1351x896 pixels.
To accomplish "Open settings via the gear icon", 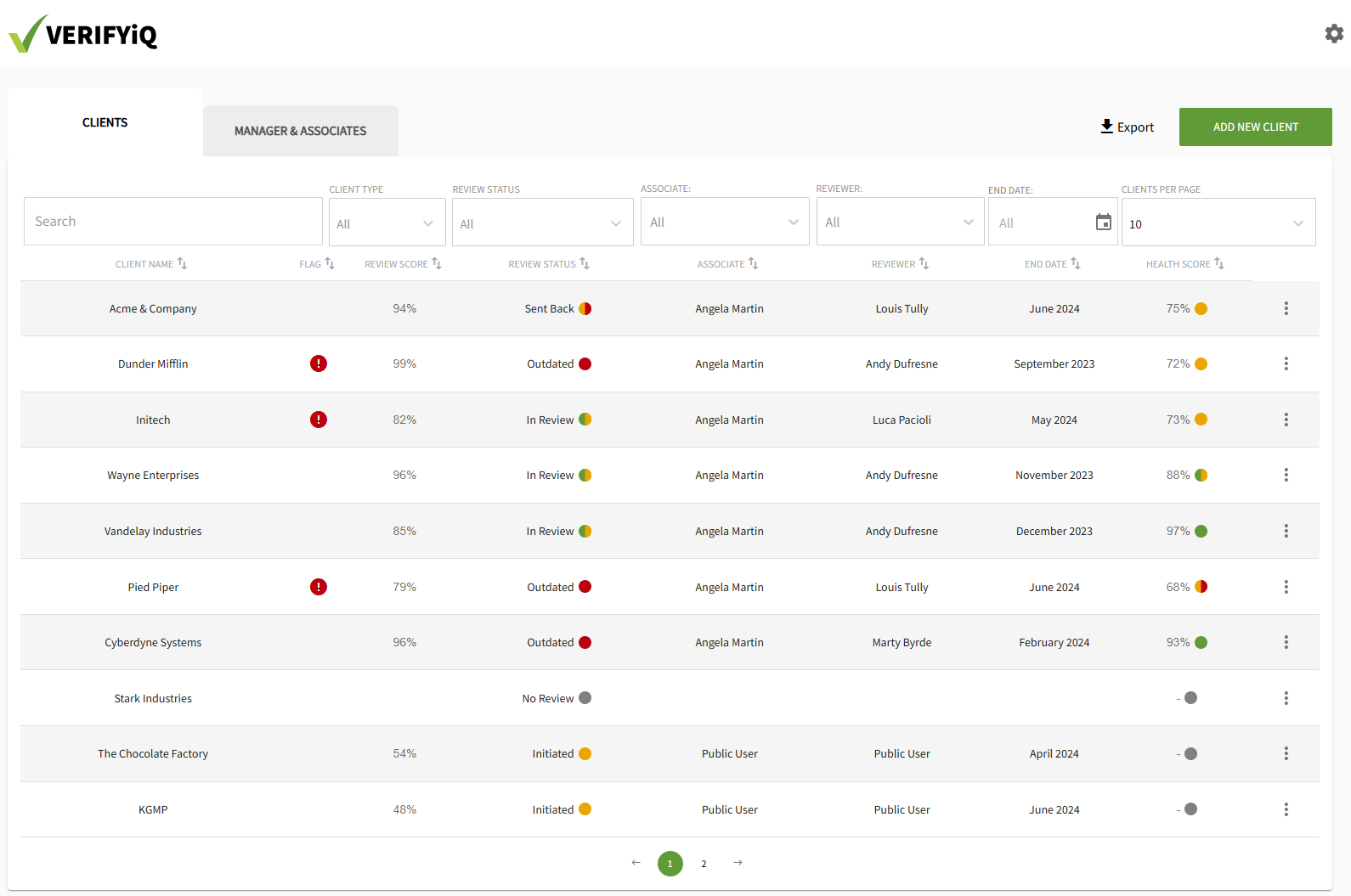I will point(1334,33).
